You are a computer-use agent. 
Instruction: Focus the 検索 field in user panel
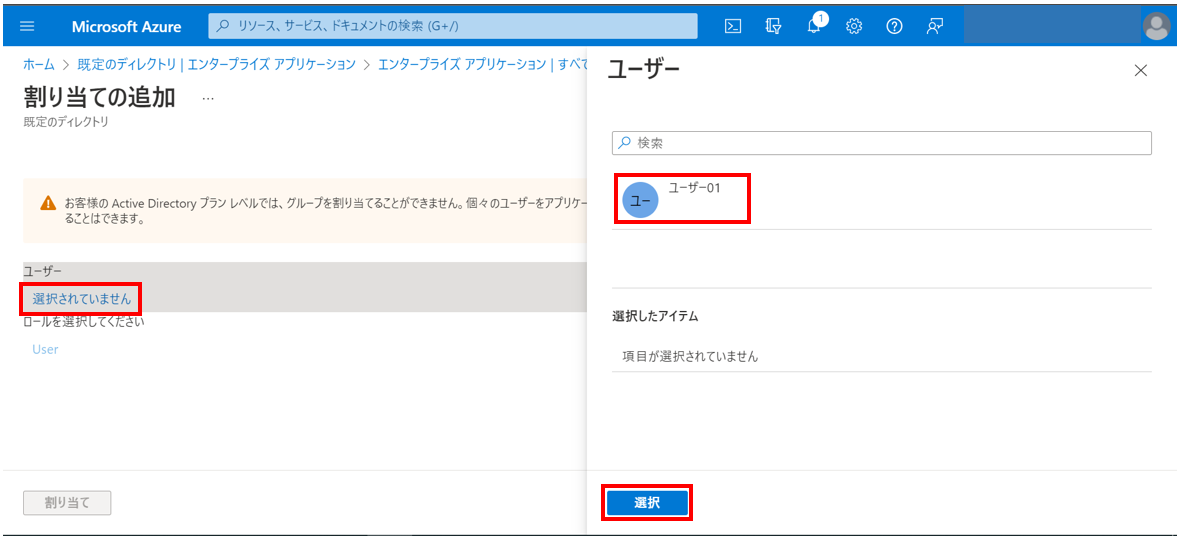[890, 143]
